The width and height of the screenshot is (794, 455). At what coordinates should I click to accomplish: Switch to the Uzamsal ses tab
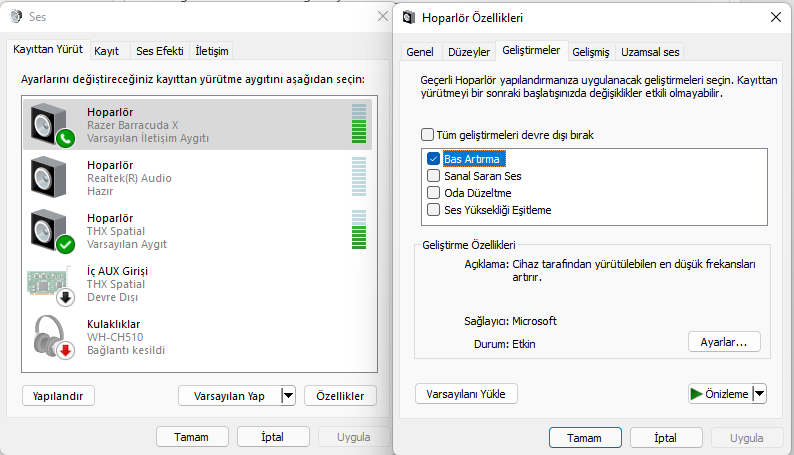pyautogui.click(x=651, y=52)
